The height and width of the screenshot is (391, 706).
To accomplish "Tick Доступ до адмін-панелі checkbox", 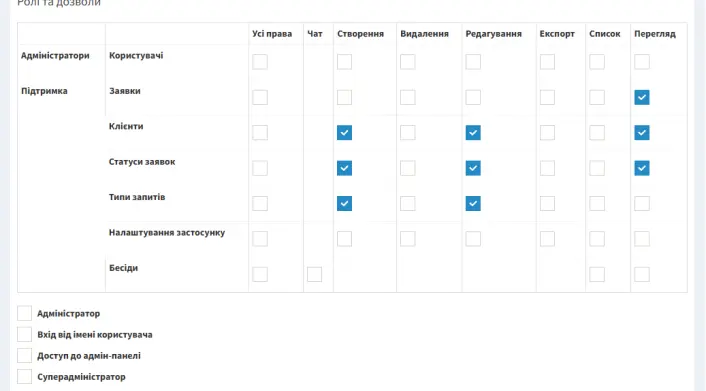I will pos(24,355).
